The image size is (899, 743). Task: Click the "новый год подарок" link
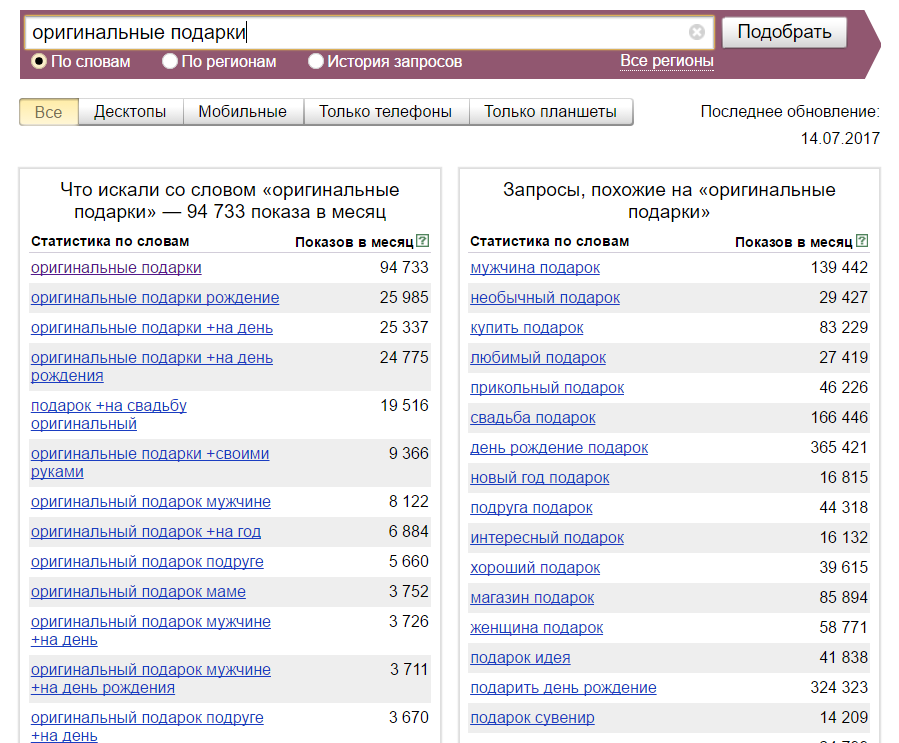539,478
